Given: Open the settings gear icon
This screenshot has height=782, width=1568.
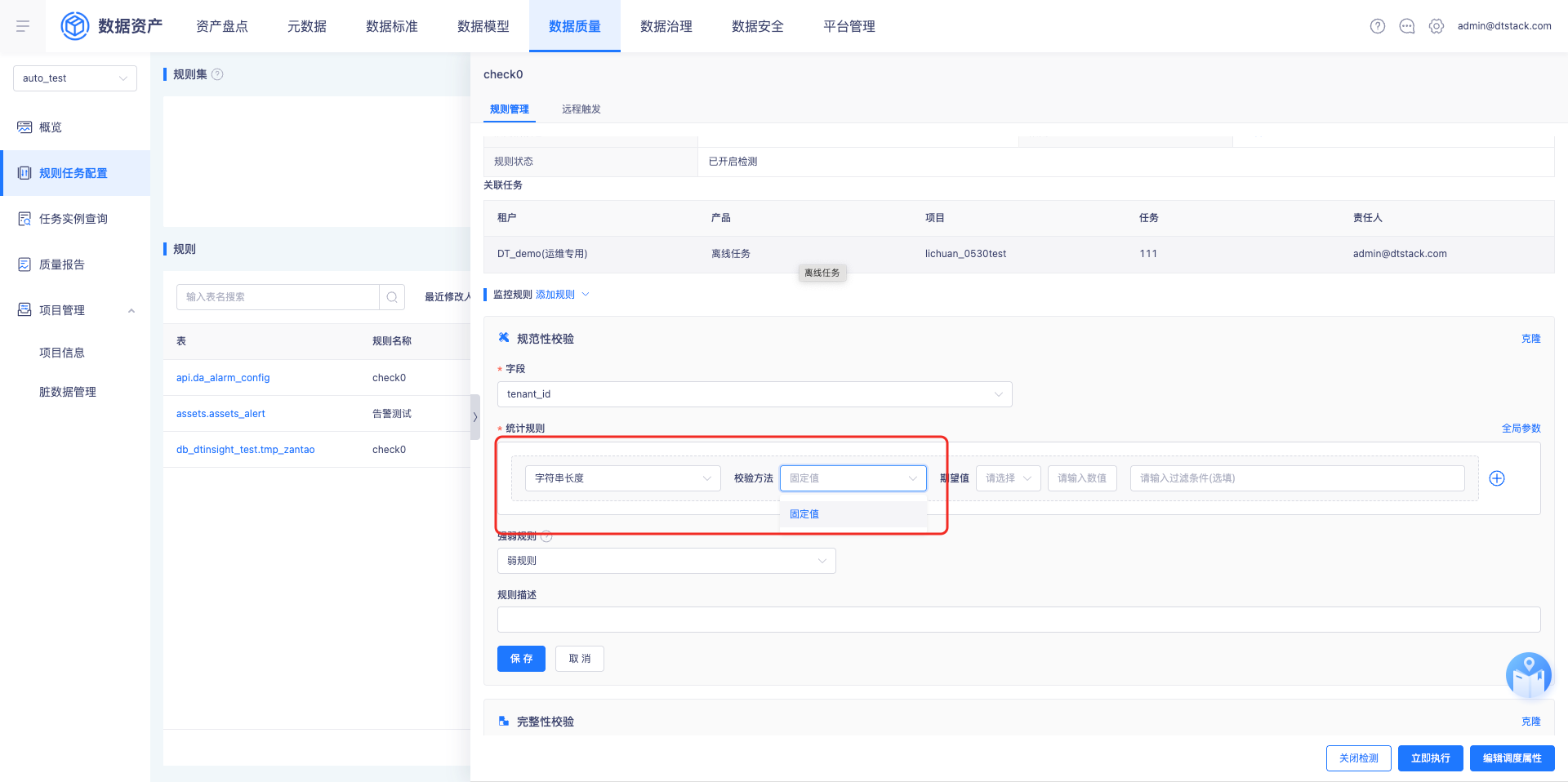Looking at the screenshot, I should (x=1437, y=26).
